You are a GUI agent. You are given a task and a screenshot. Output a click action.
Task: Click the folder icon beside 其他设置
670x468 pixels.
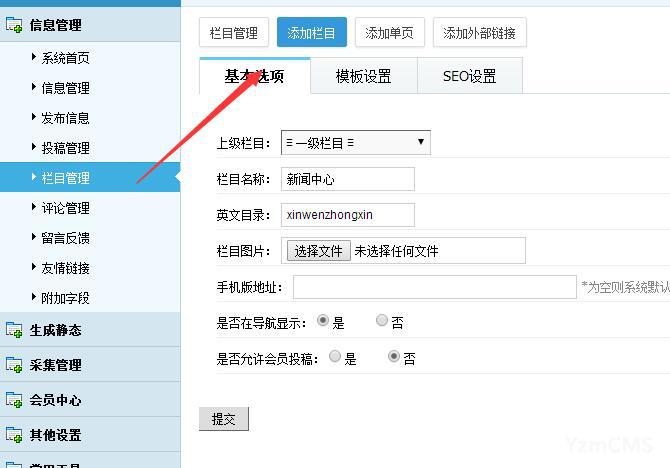(14, 436)
